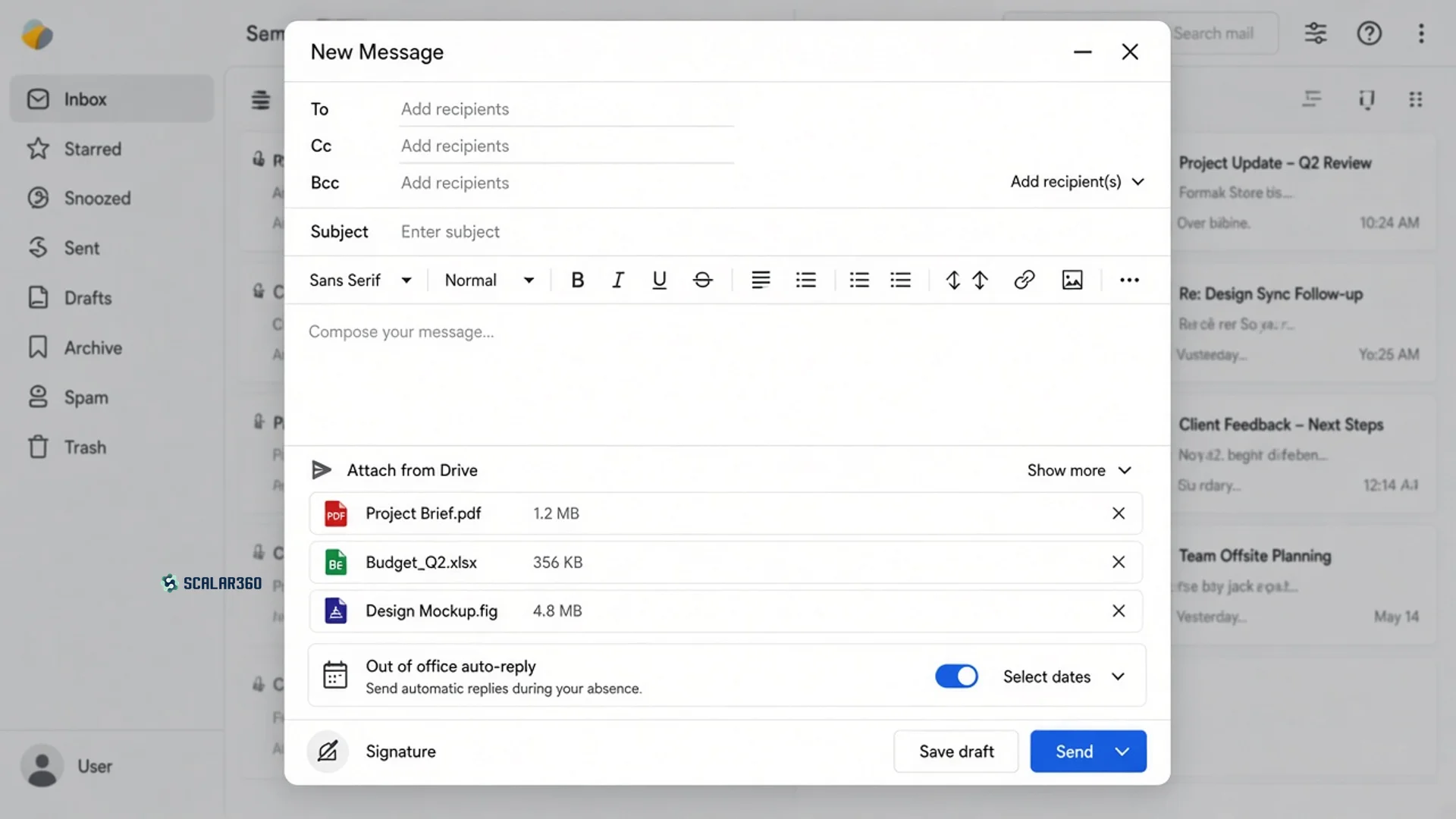Open the Select dates dropdown

(1063, 676)
